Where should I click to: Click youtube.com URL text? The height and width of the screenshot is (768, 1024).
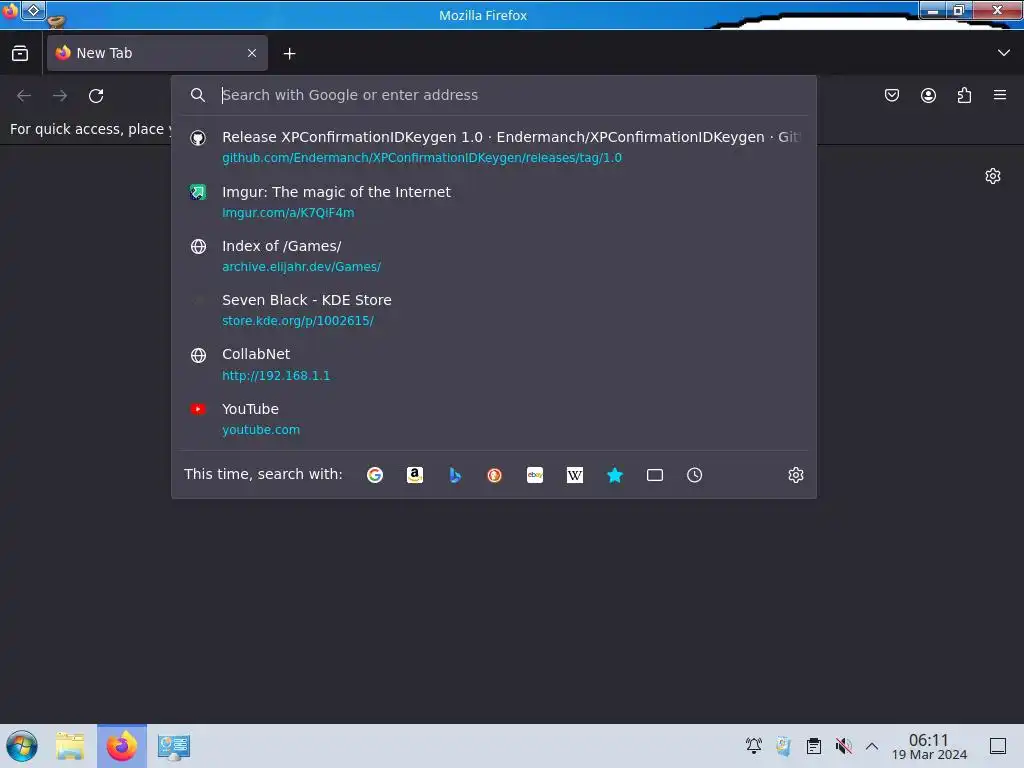pyautogui.click(x=261, y=430)
